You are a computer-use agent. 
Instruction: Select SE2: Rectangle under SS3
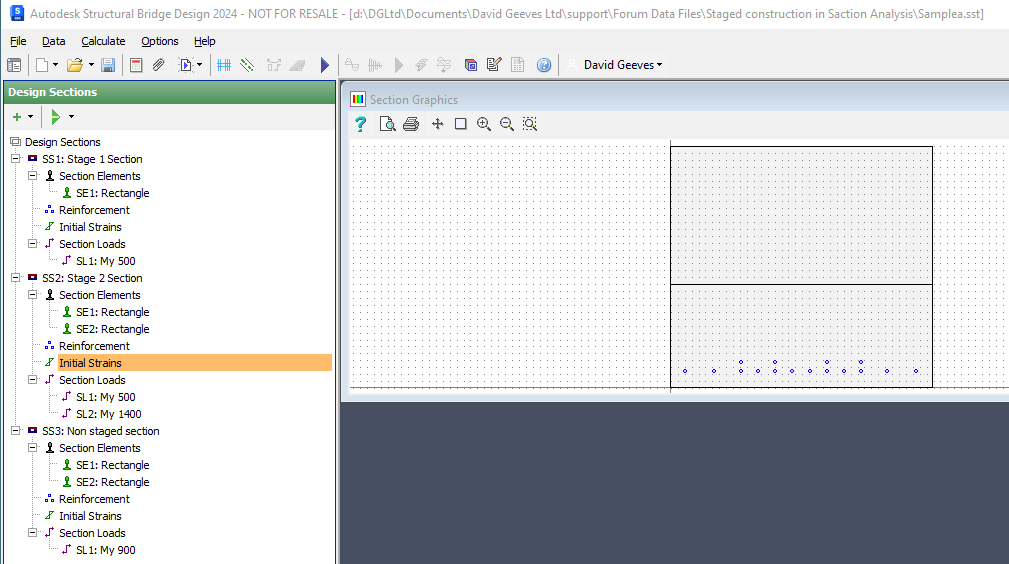[x=113, y=482]
